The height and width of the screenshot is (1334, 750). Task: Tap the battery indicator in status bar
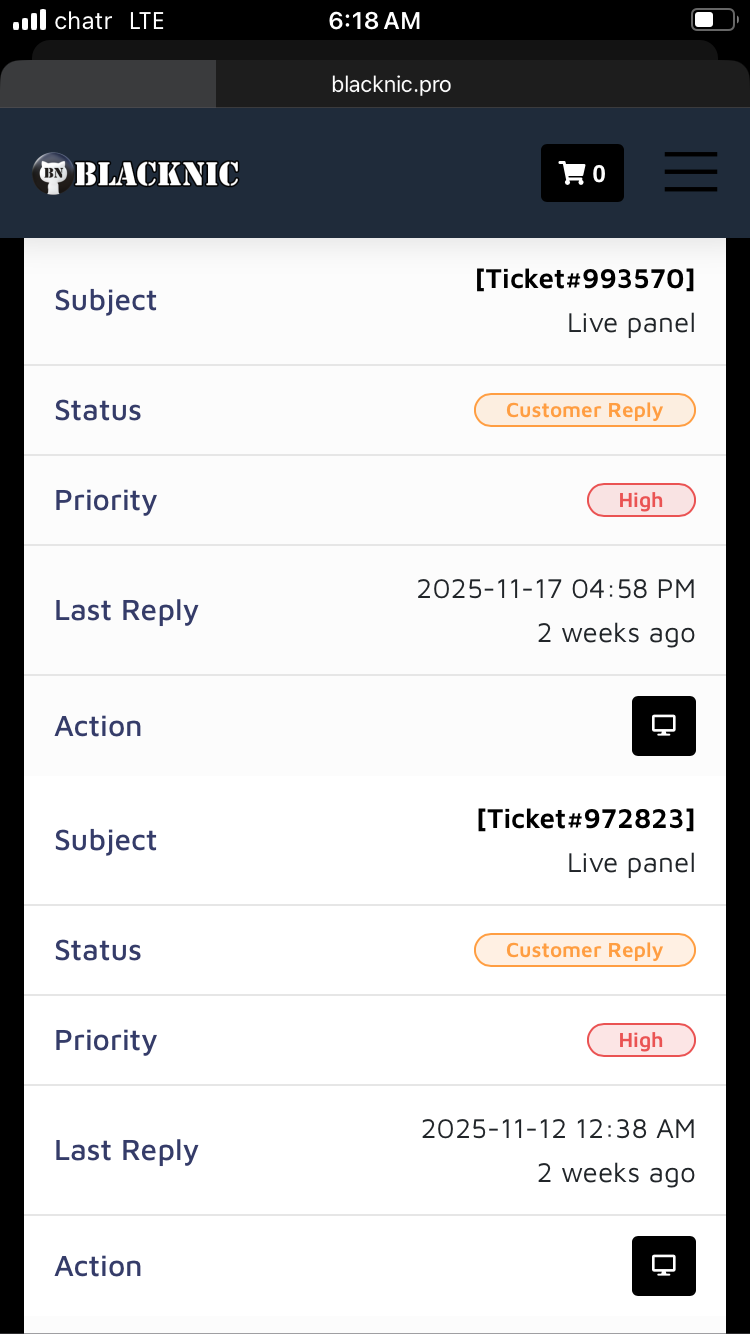click(x=712, y=20)
